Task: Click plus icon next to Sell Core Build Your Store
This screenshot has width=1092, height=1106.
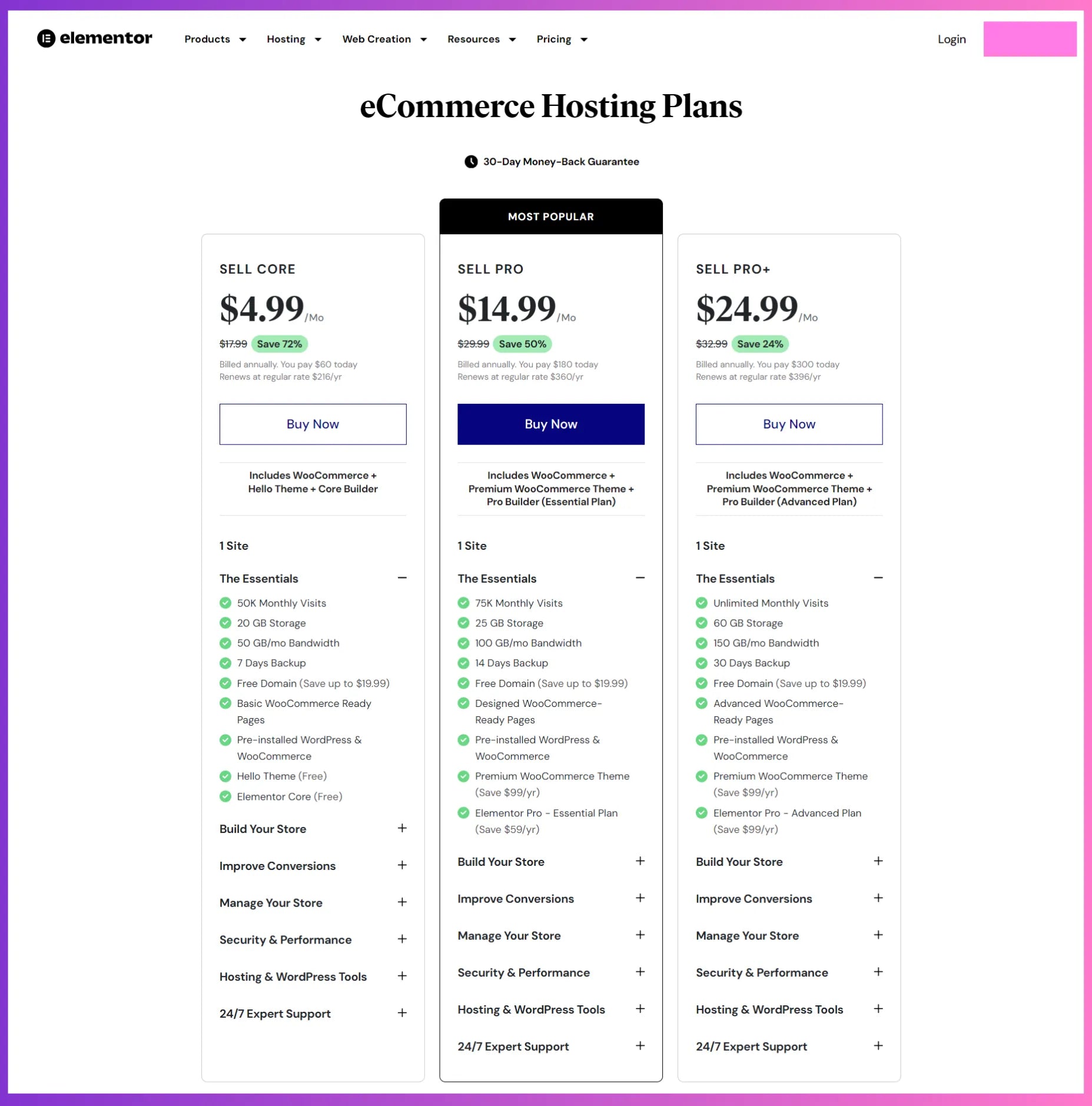Action: click(x=402, y=828)
